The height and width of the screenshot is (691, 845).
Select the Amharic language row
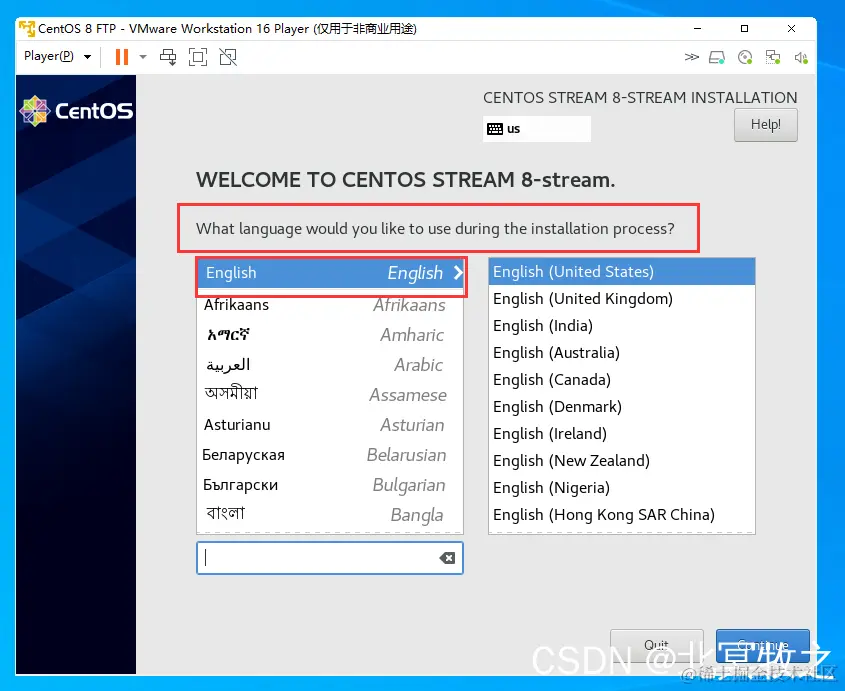330,335
